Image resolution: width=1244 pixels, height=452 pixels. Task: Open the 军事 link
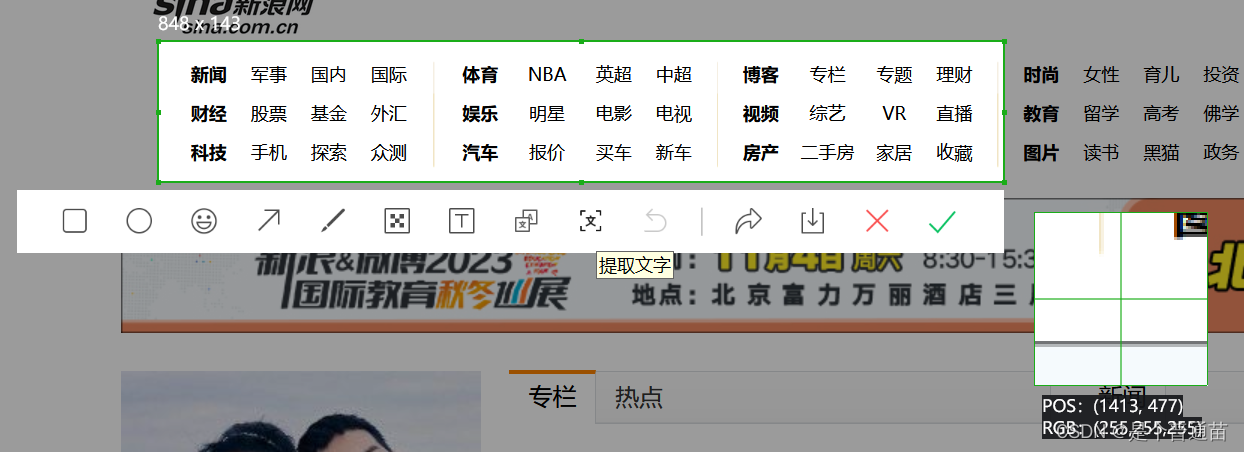[x=269, y=75]
